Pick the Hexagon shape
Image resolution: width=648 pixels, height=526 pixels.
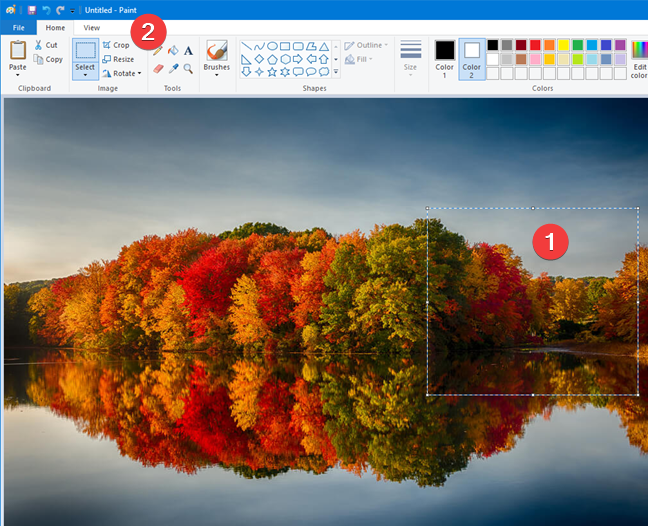point(285,59)
